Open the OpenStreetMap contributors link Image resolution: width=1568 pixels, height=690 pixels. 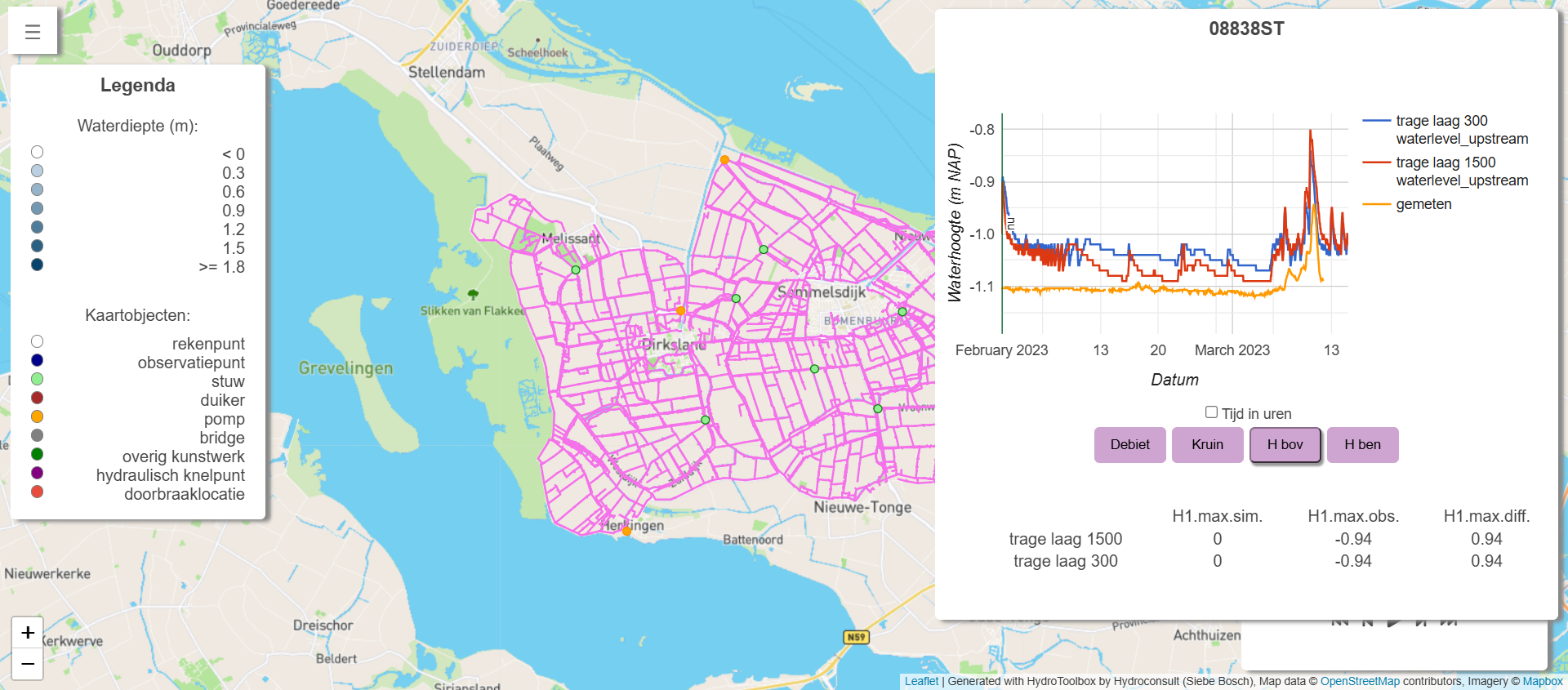pyautogui.click(x=1360, y=681)
